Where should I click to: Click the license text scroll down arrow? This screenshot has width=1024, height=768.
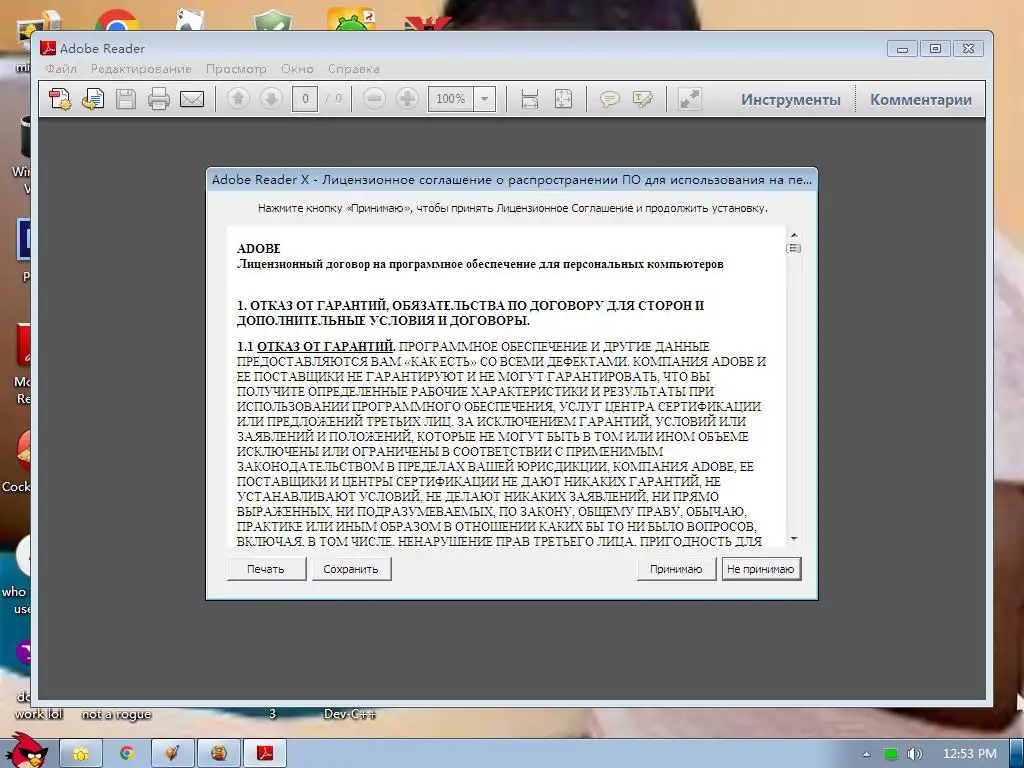[x=794, y=539]
